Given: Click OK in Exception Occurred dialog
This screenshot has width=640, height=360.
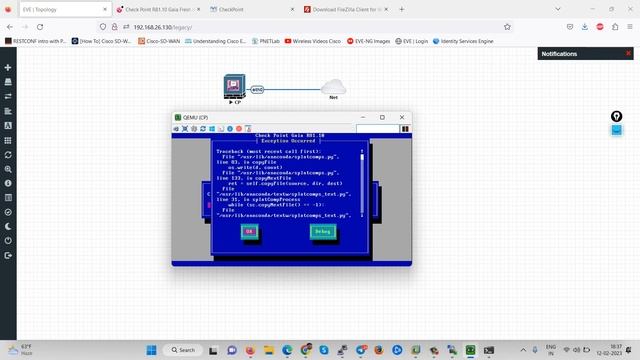Looking at the screenshot, I should coord(249,231).
